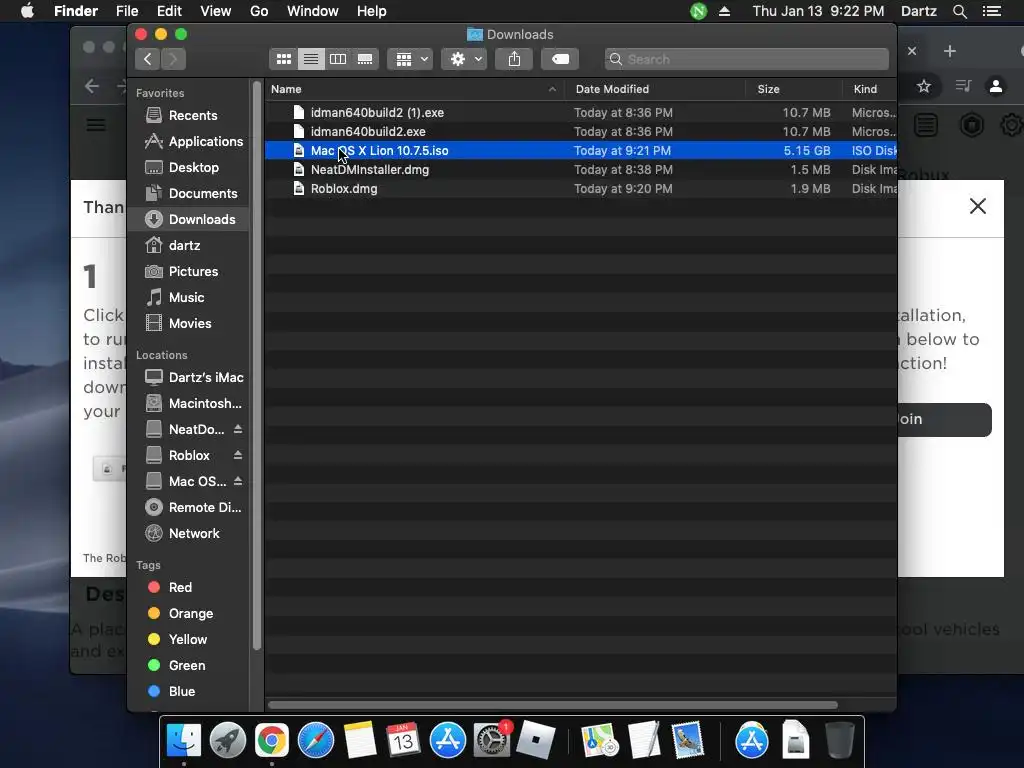Screen dimensions: 1024x768
Task: Select idman640build2 (1).exe file
Action: tap(581, 112)
